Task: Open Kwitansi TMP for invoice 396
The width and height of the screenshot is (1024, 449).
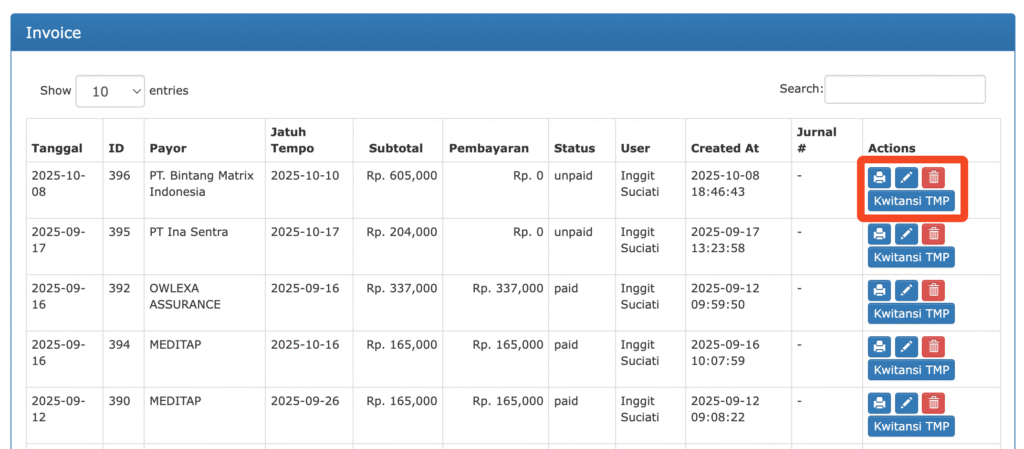Action: pos(911,201)
